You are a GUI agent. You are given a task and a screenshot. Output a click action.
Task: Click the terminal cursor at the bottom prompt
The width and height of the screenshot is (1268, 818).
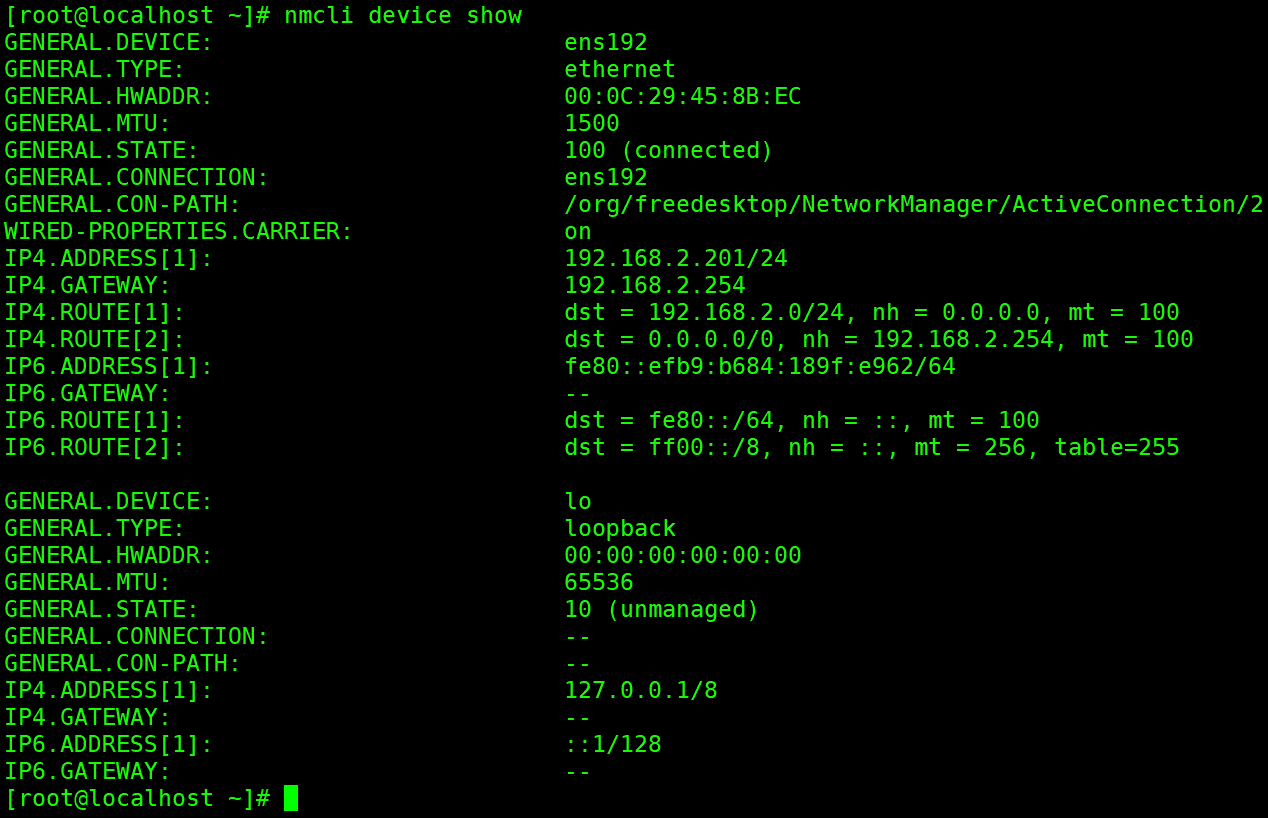(291, 798)
